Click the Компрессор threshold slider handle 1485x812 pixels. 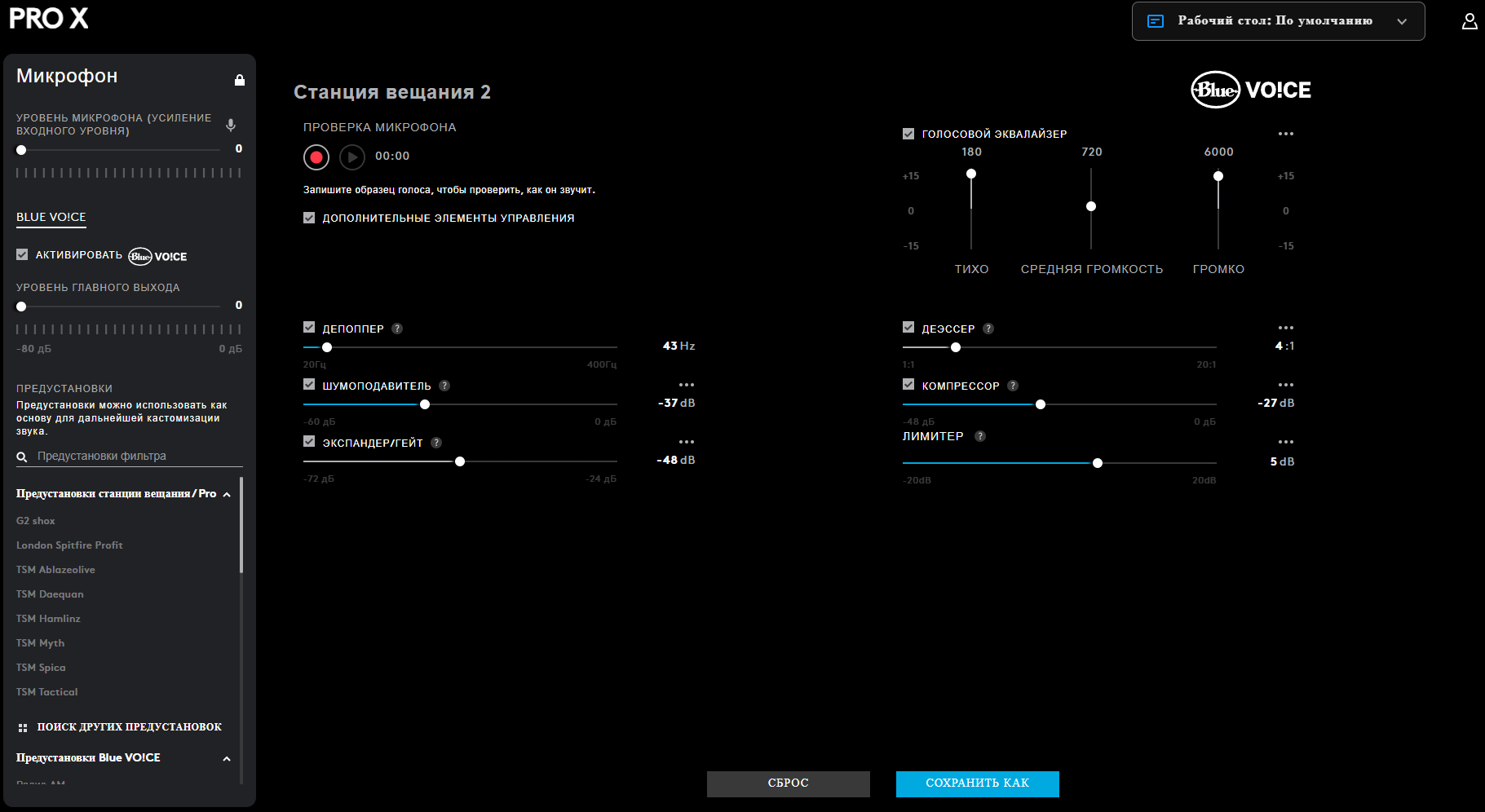(1041, 404)
